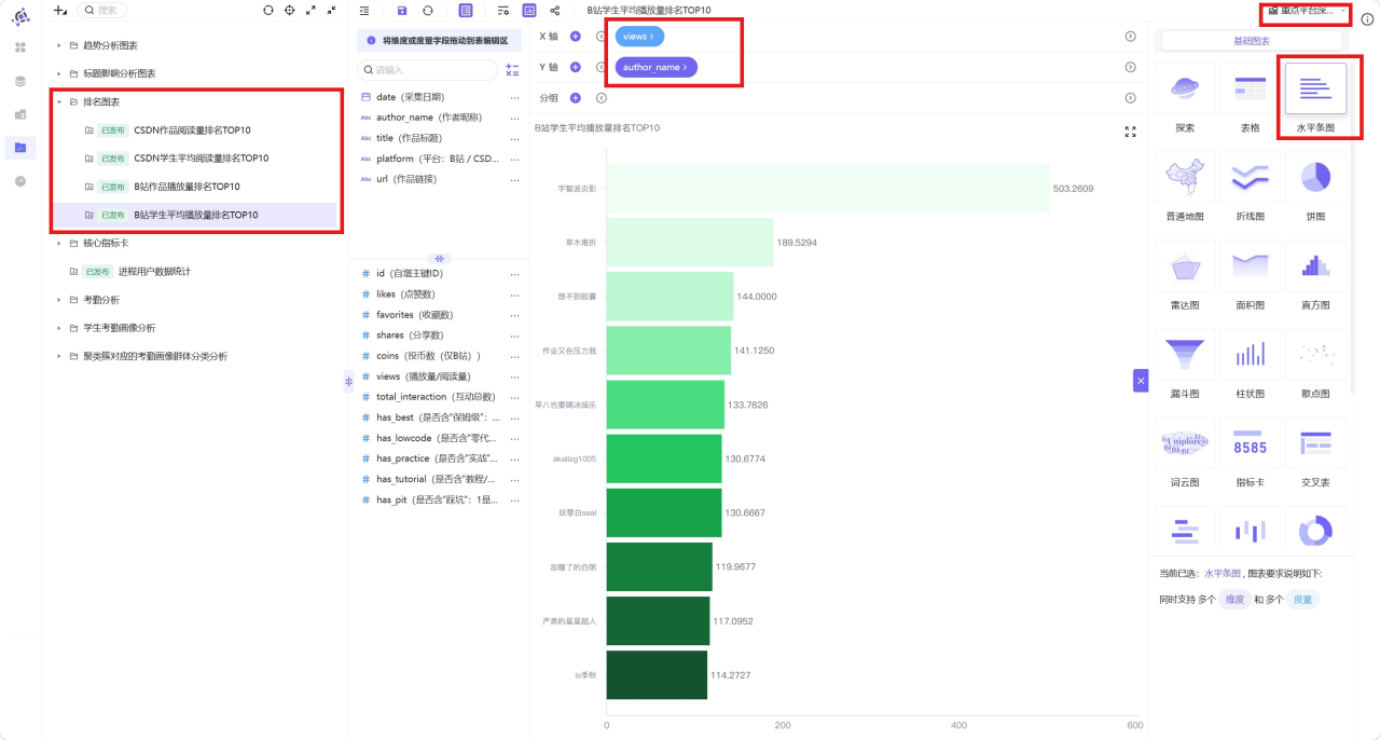Switch to the 基础图表 tab

(1251, 41)
